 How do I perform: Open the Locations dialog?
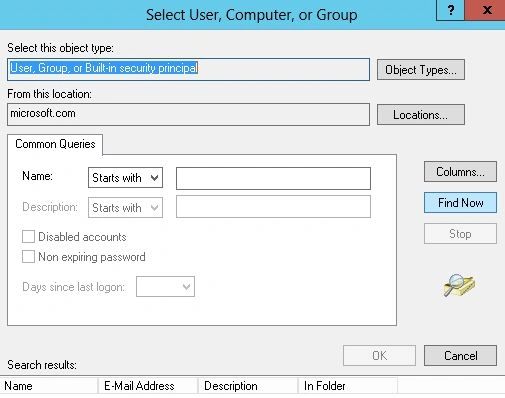click(x=421, y=115)
